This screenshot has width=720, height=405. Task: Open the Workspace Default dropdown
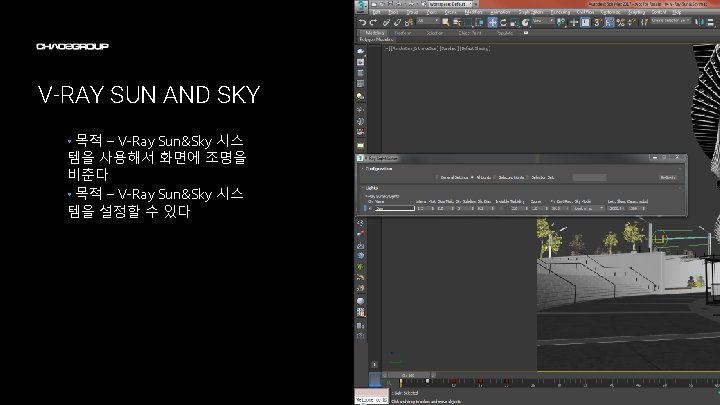click(450, 4)
